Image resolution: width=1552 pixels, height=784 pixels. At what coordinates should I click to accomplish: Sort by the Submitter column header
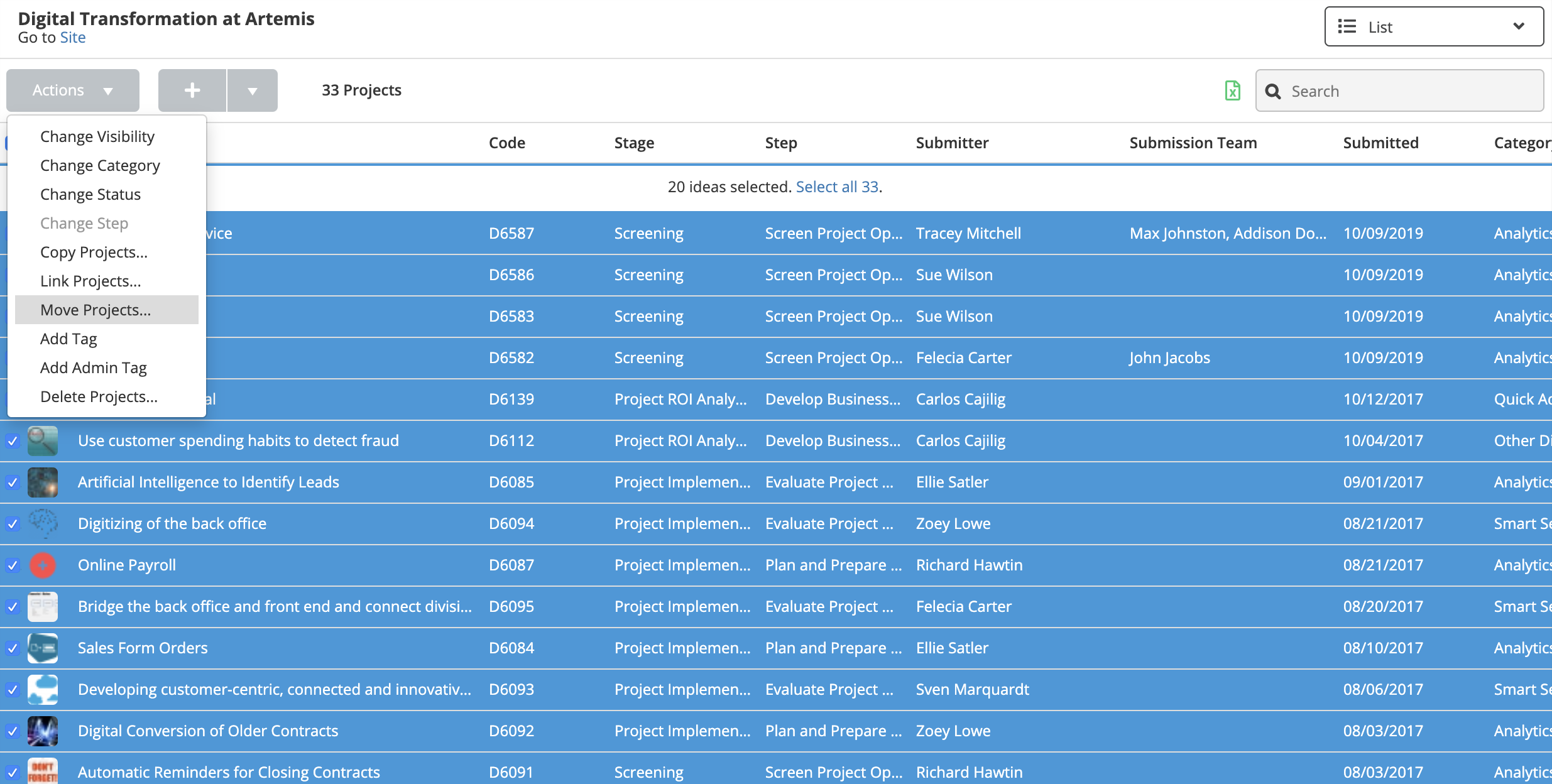point(952,143)
